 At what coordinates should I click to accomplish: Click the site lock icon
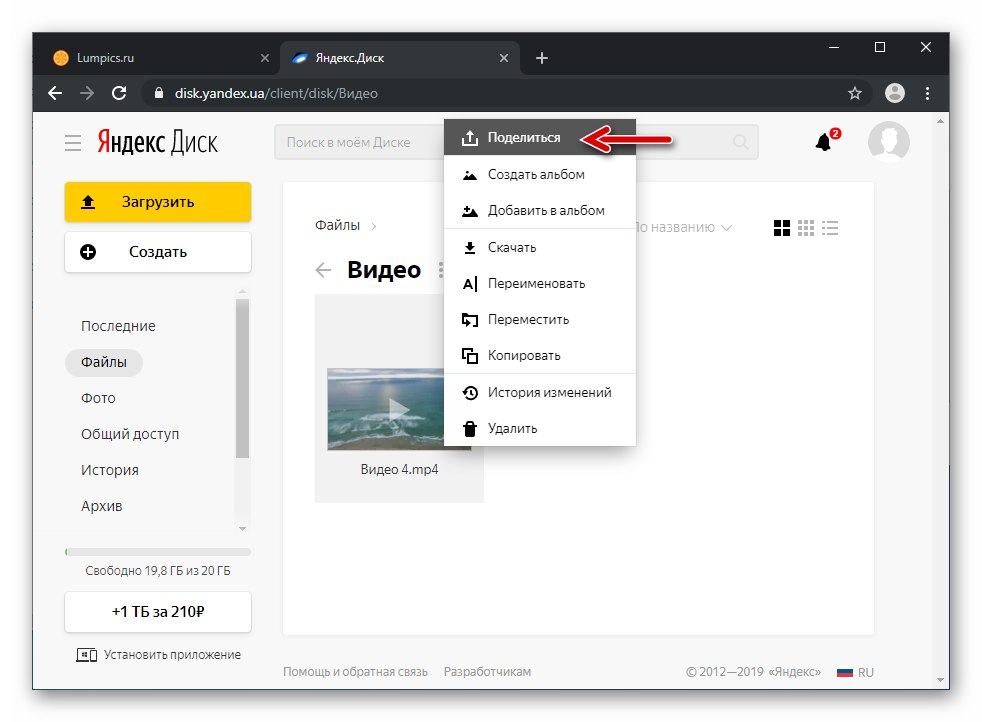click(159, 93)
